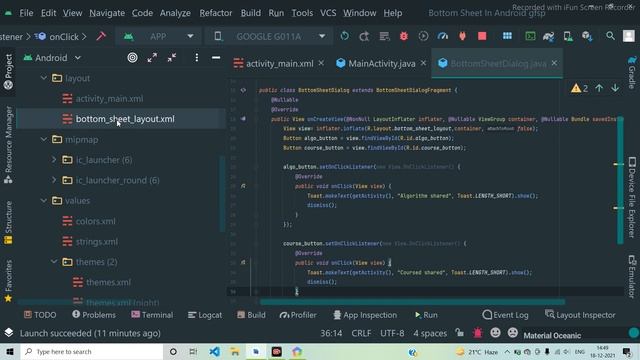Open the Android project view dropdown
This screenshot has width=640, height=360.
[52, 58]
